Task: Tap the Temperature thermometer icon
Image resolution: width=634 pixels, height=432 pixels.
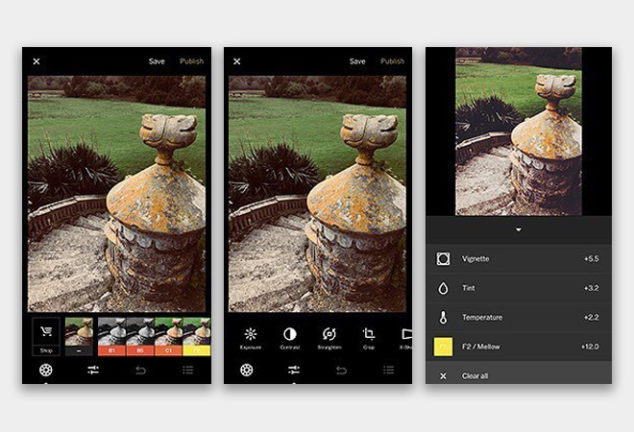Action: (443, 317)
